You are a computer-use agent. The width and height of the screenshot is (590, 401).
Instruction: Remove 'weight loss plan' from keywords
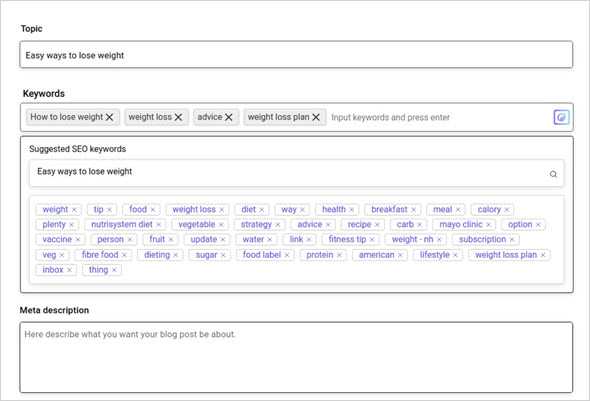click(x=316, y=117)
